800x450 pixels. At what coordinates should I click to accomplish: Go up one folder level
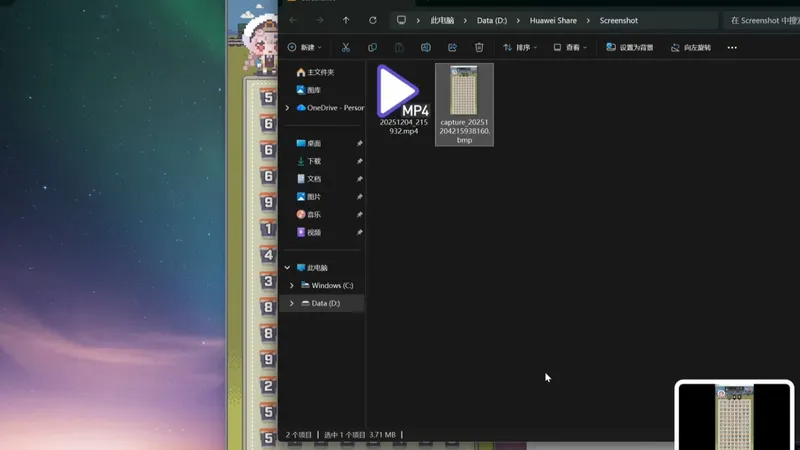pos(346,20)
